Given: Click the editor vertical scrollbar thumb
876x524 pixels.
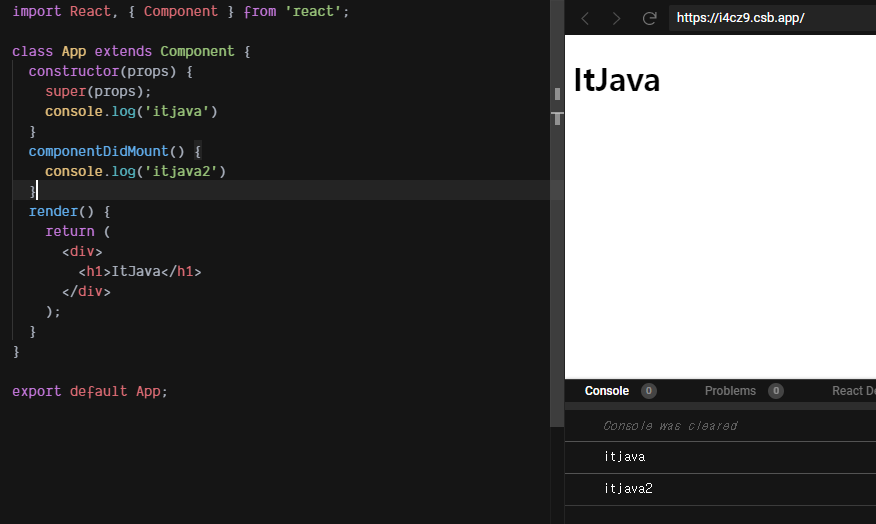Looking at the screenshot, I should (x=556, y=212).
